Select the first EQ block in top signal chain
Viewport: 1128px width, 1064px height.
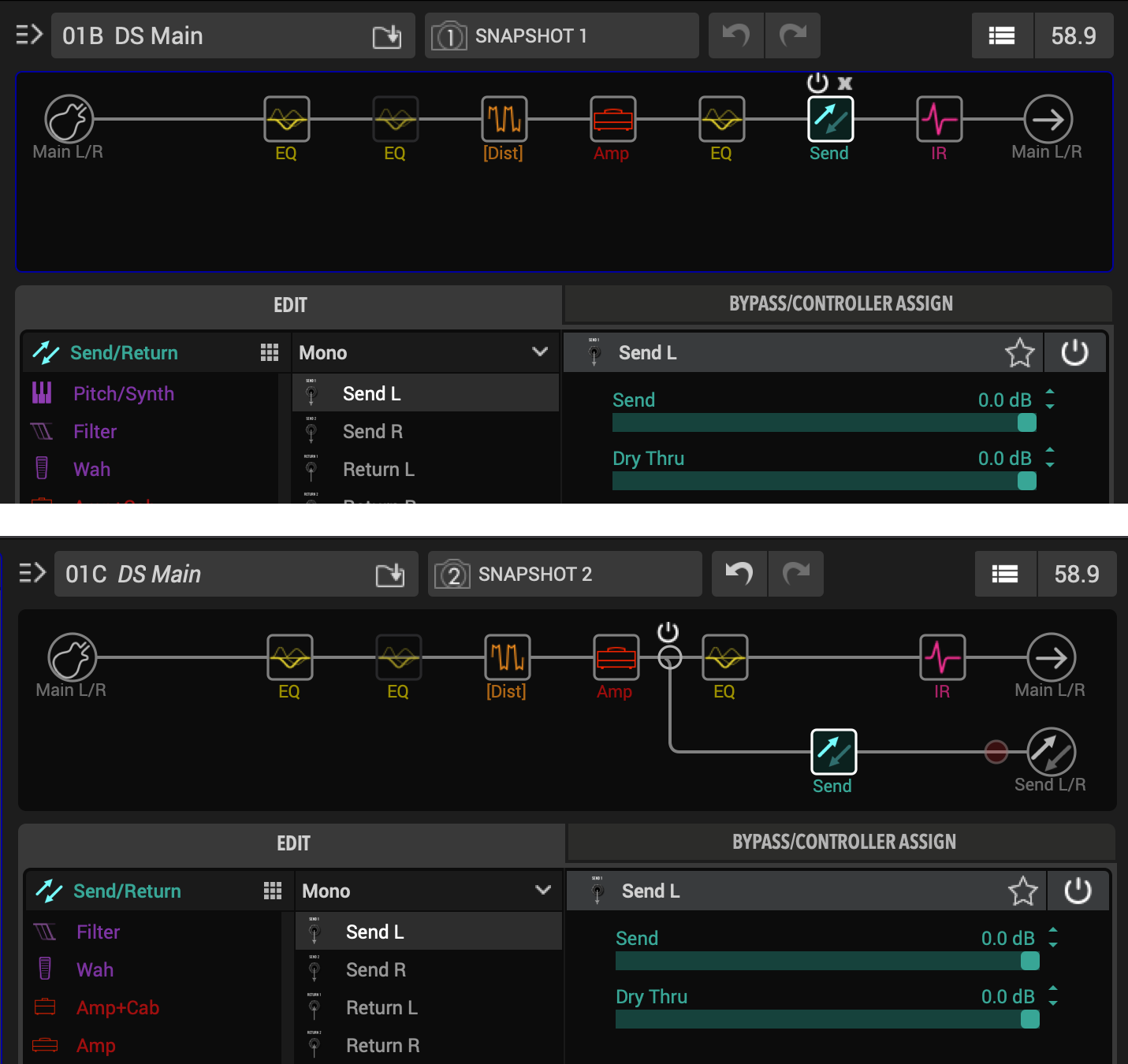click(x=286, y=119)
